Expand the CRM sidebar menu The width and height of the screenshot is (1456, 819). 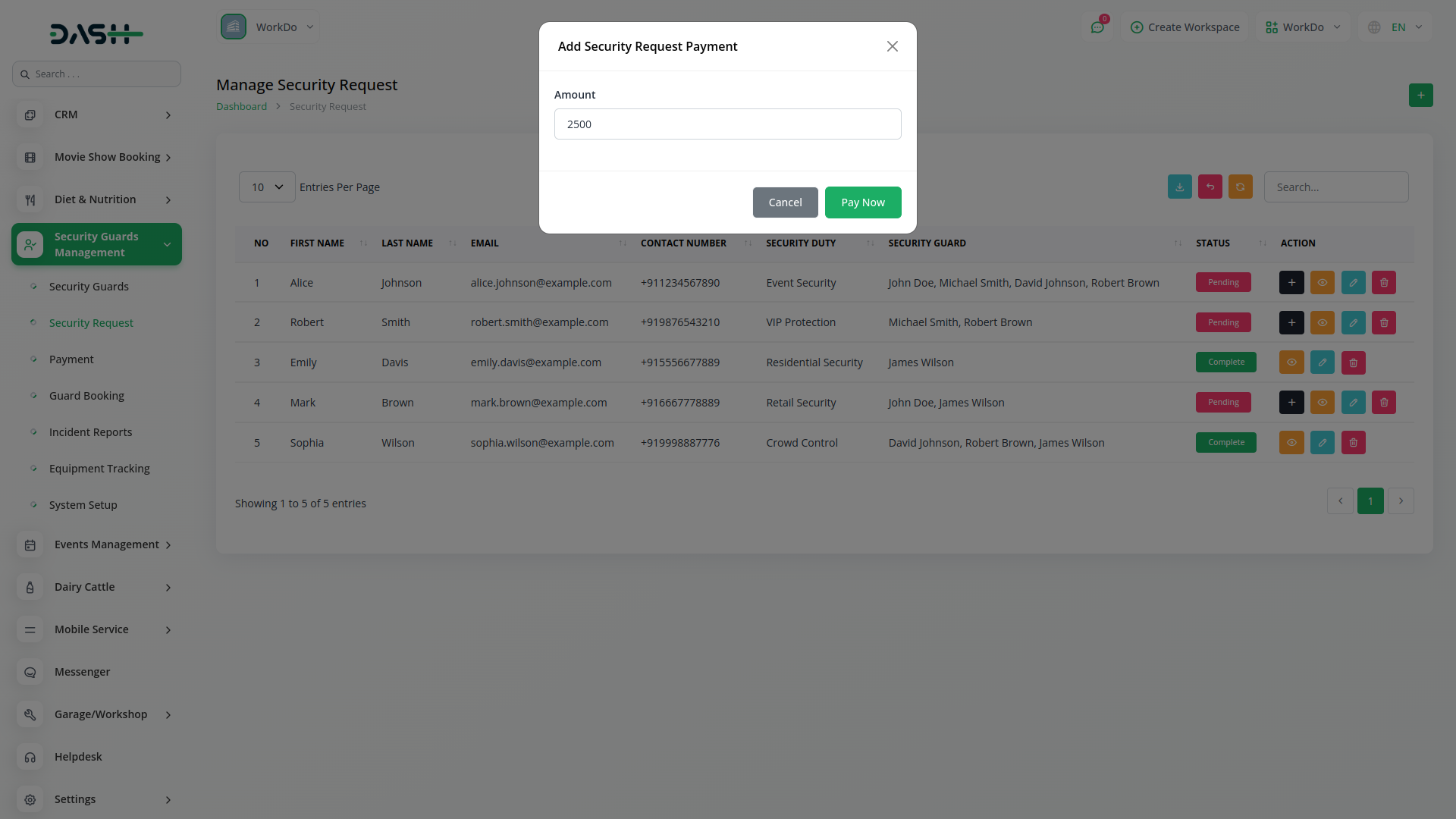pos(96,115)
